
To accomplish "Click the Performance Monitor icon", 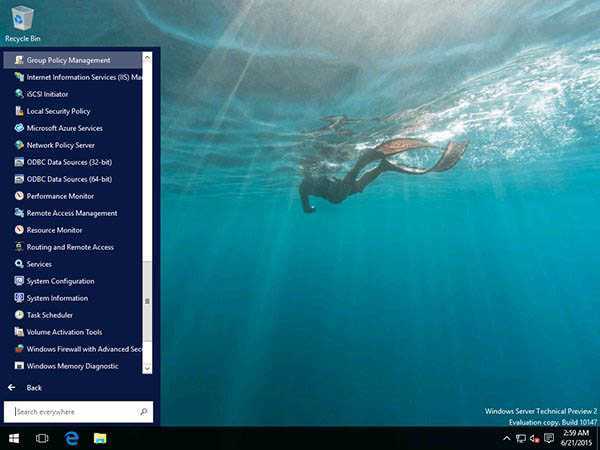I will 19,196.
